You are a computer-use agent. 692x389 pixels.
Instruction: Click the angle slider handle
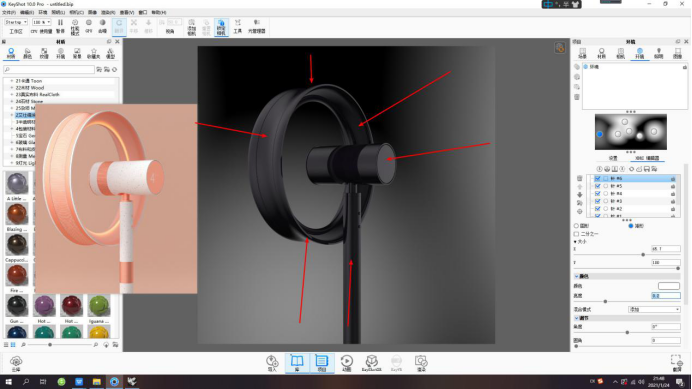click(627, 332)
